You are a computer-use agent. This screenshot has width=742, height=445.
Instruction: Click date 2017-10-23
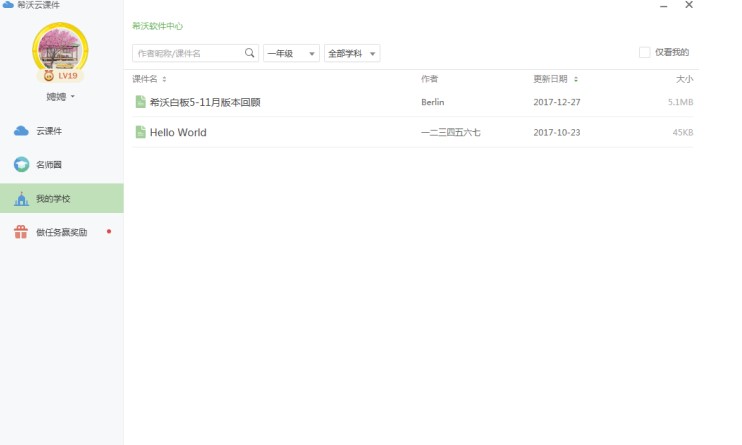[x=556, y=132]
